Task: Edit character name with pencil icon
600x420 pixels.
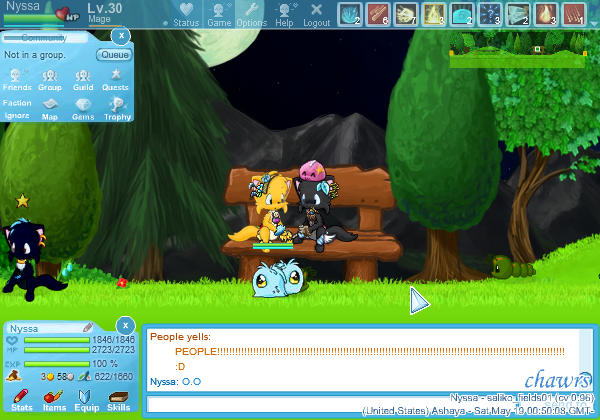Action: click(x=88, y=327)
